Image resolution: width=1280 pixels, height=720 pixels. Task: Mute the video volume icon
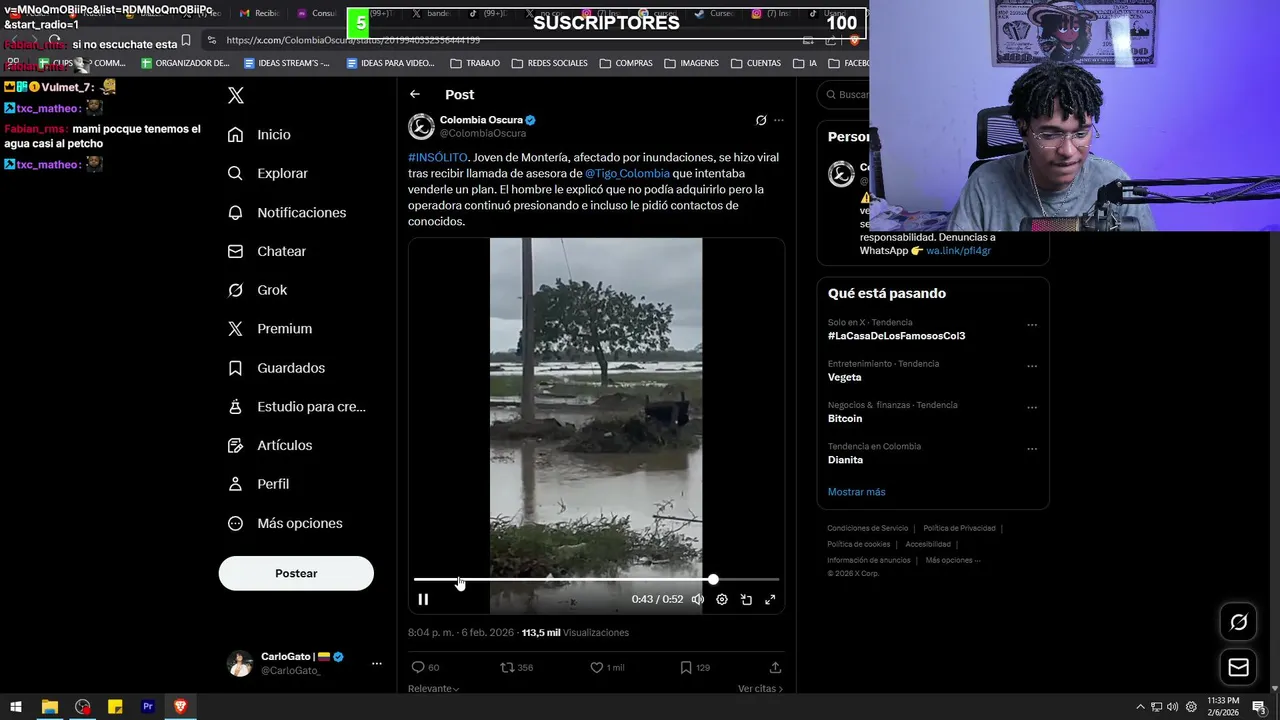coord(698,599)
